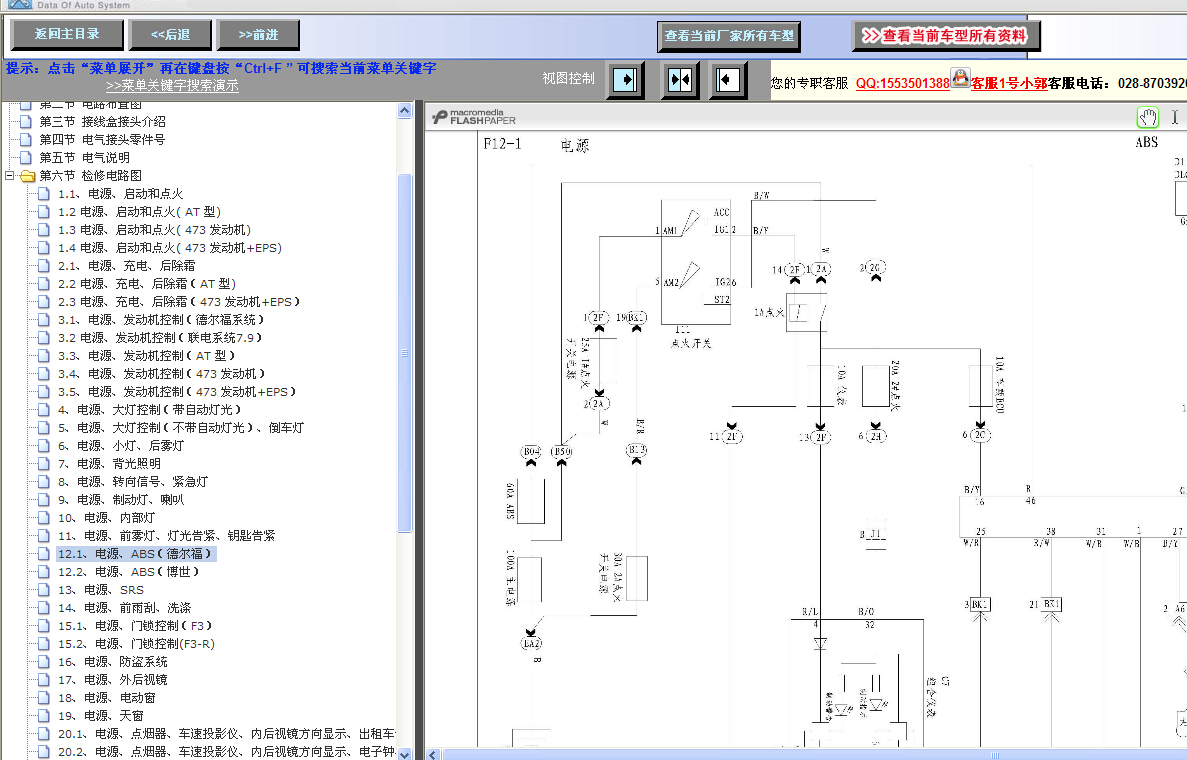
Task: Select 4、电源、大灯控制(带自动灯光)
Action: 149,410
